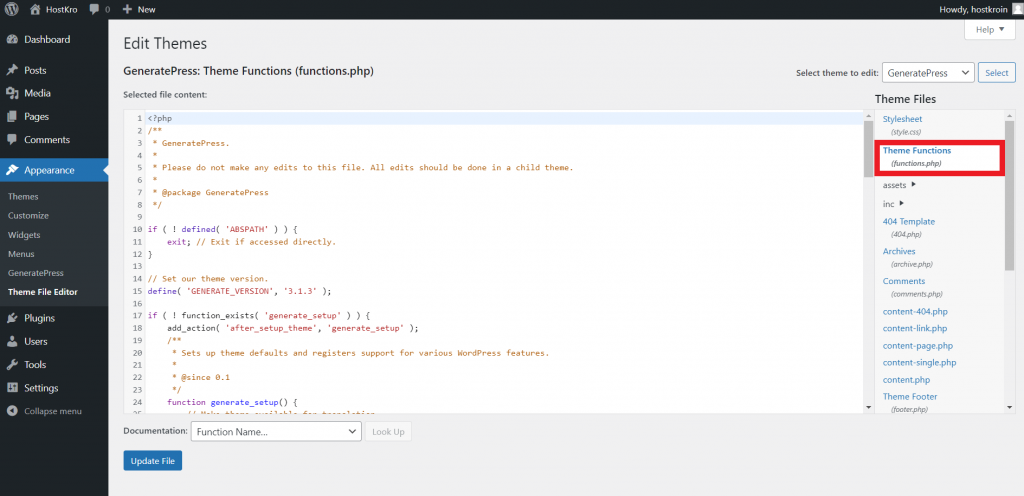Expand the inc folder

[x=893, y=204]
